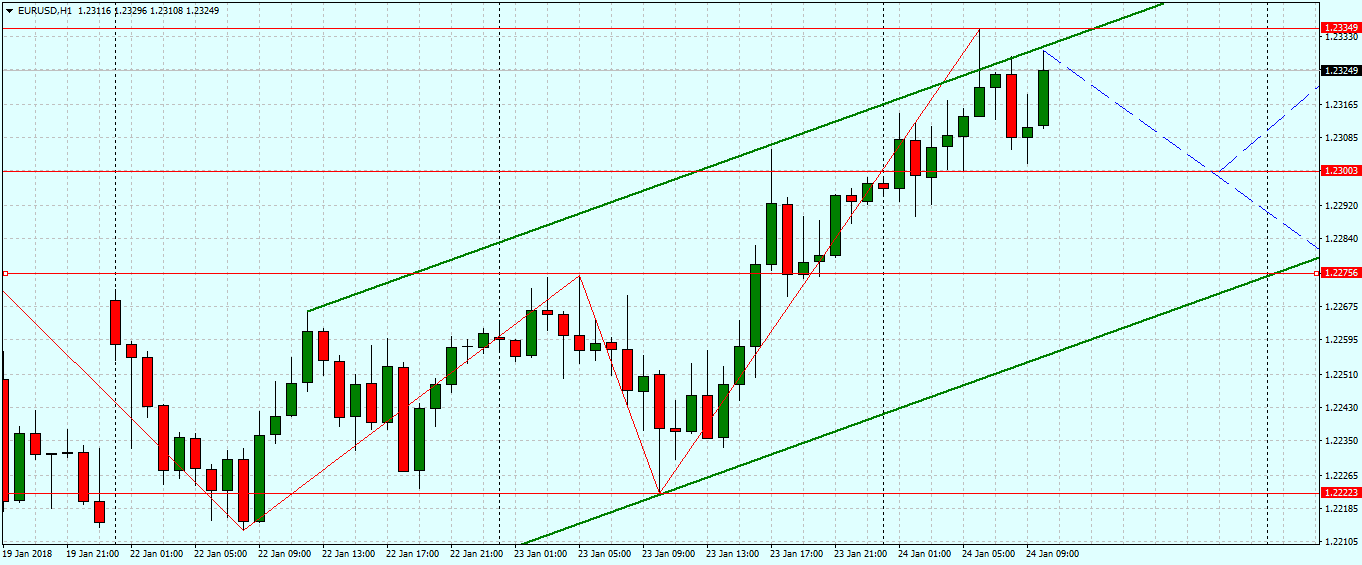
Task: Click the 23 Jan 17:00 time label
Action: 798,553
